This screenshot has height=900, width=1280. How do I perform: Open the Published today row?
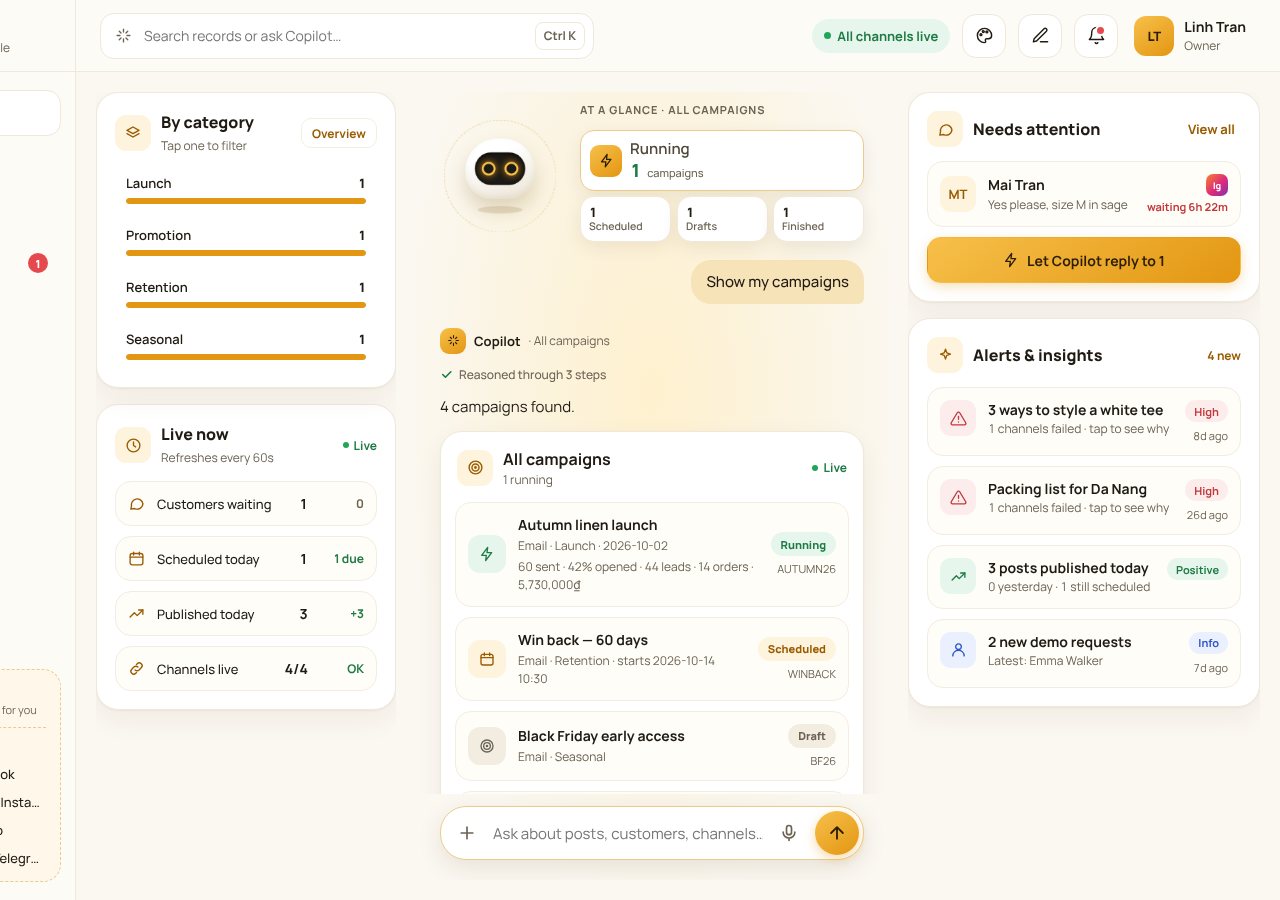pos(246,614)
